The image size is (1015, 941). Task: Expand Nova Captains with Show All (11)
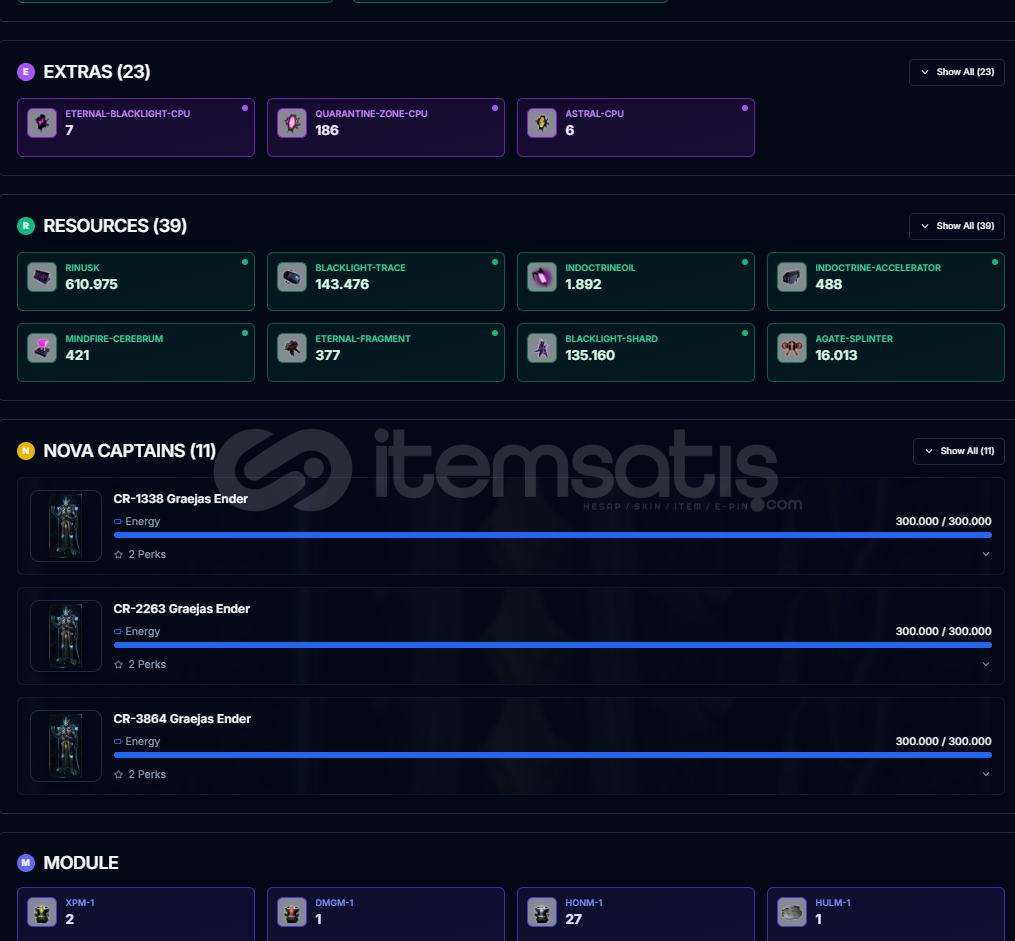pyautogui.click(x=959, y=451)
